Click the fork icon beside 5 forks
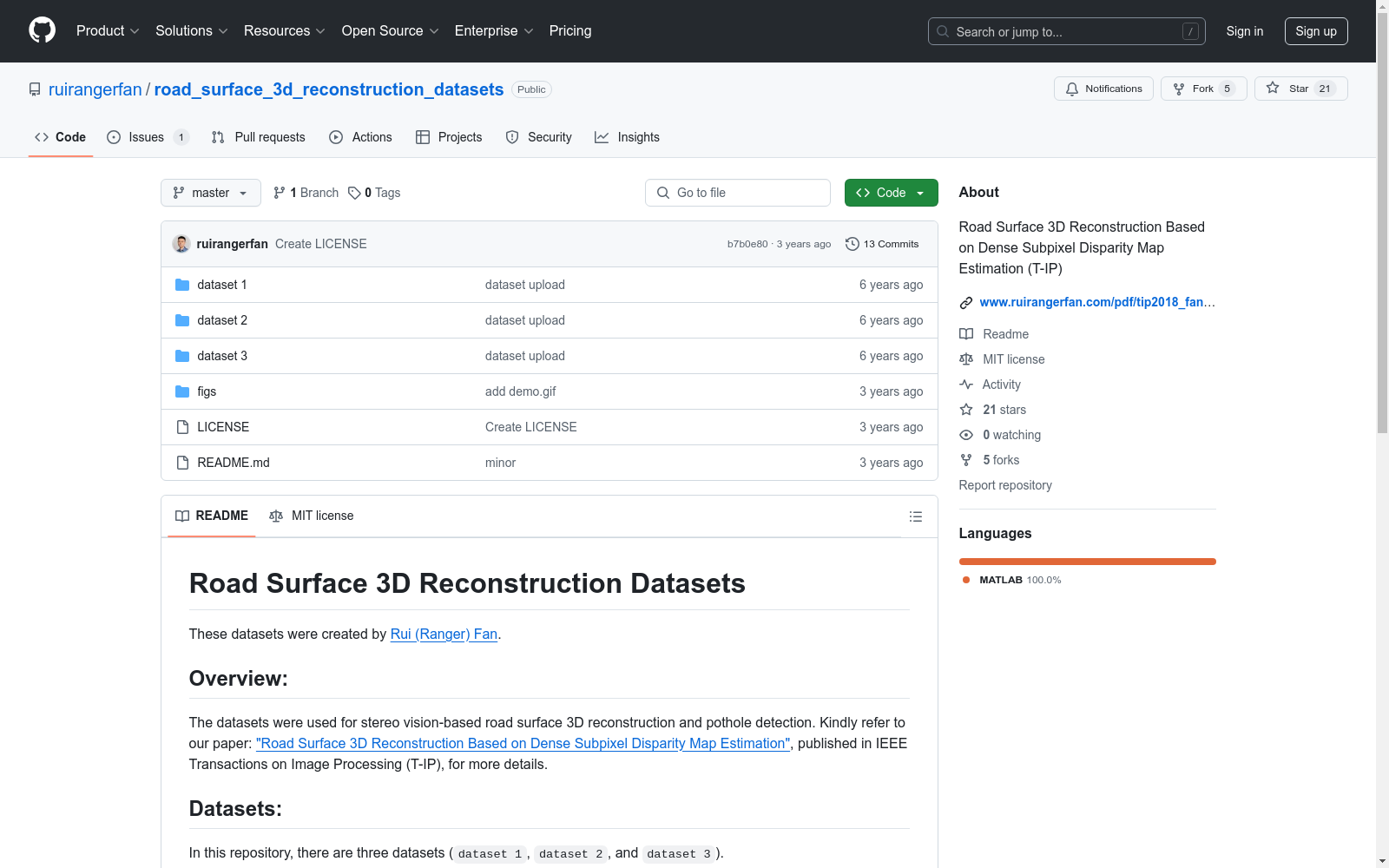This screenshot has height=868, width=1389. (x=966, y=460)
